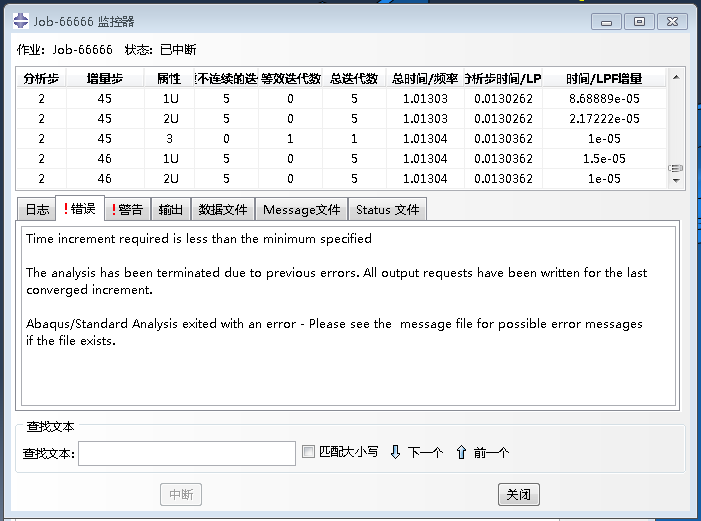This screenshot has height=521, width=701.
Task: Click the 增量步 column header
Action: [x=105, y=79]
